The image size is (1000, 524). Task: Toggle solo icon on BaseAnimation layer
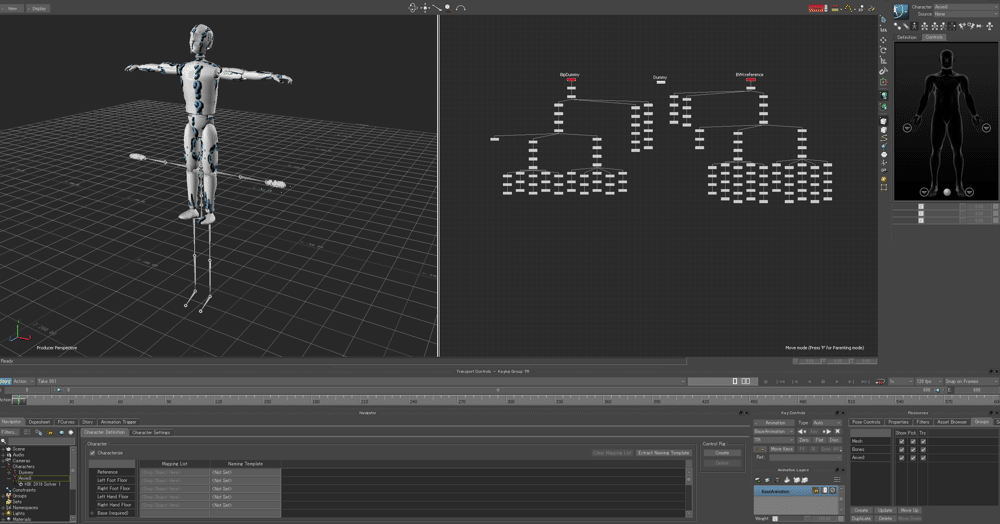825,490
